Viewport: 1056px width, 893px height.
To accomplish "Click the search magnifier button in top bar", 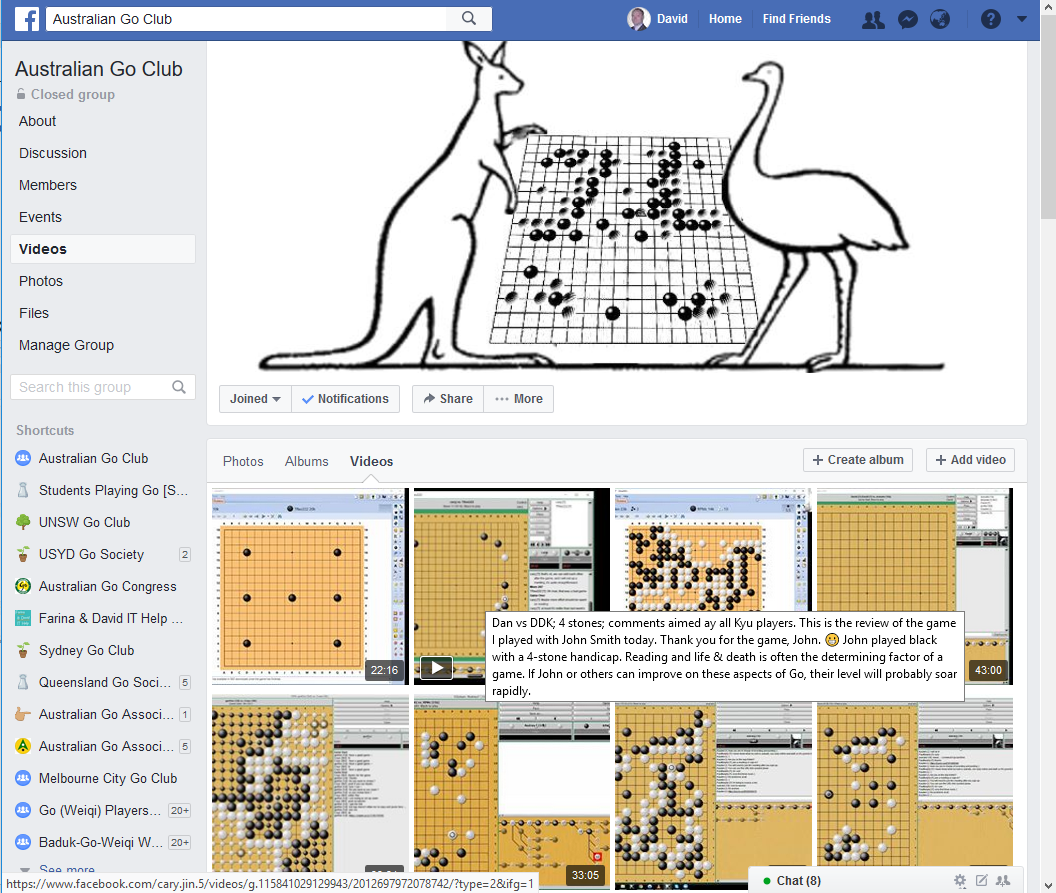I will (x=469, y=19).
